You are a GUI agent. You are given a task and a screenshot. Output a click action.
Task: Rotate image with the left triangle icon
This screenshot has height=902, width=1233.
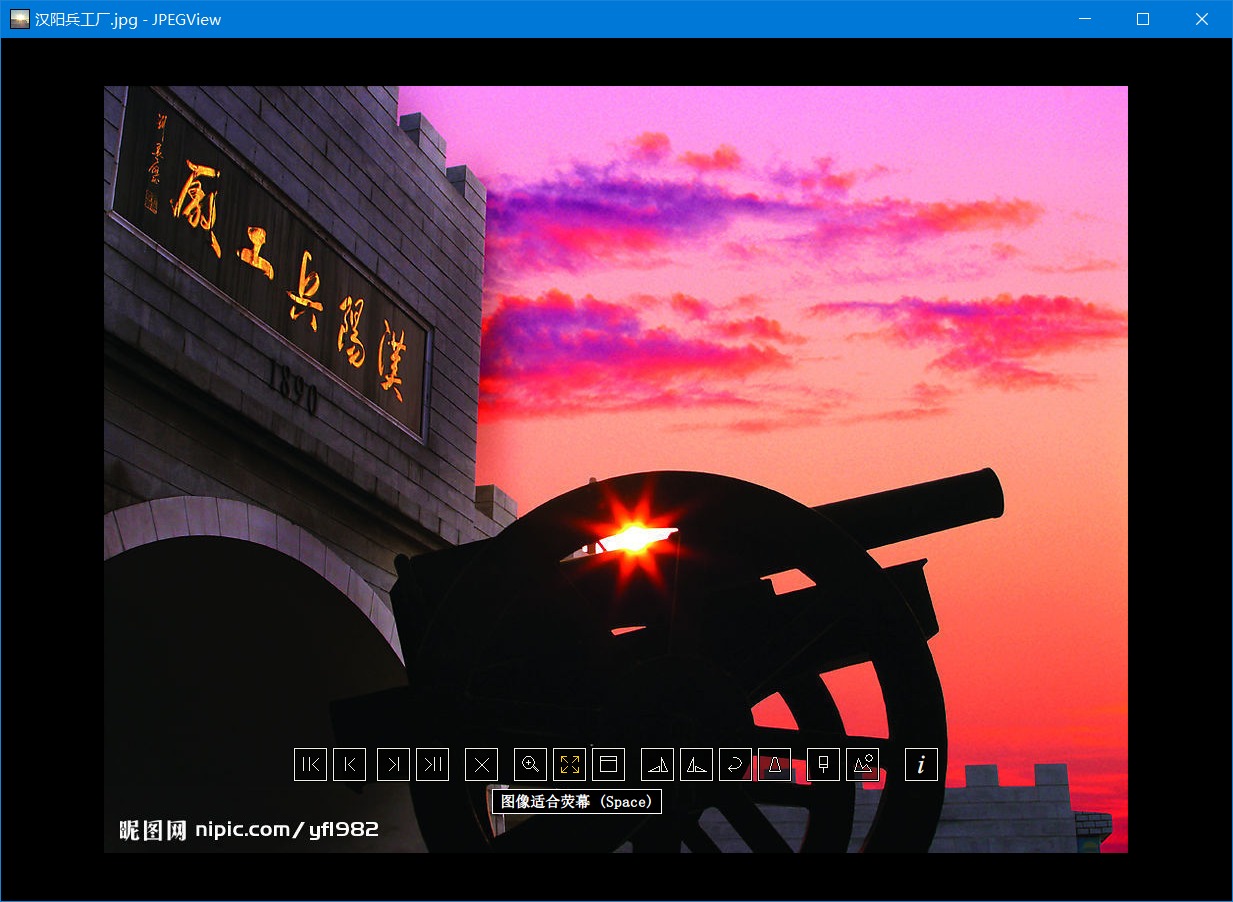coord(657,765)
